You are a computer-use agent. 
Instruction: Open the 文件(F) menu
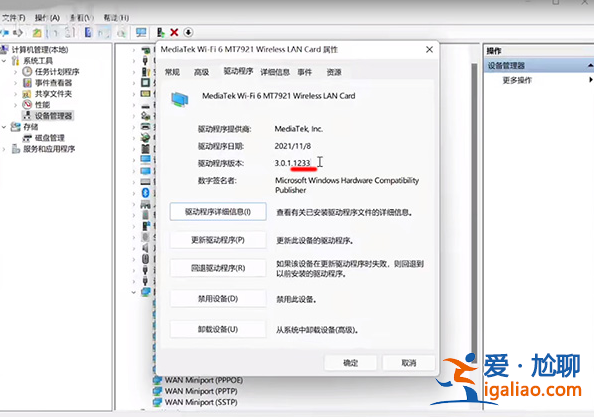(14, 18)
